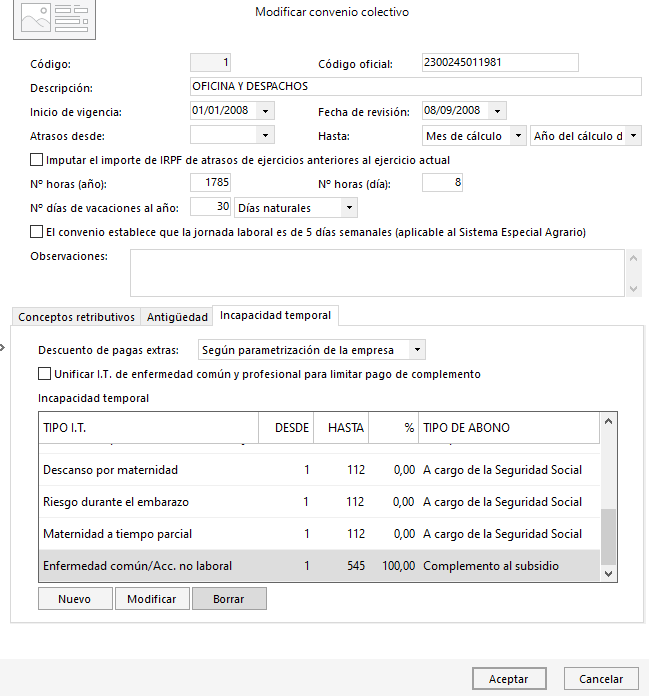
Task: Click Borrar to delete selected row
Action: click(x=229, y=599)
